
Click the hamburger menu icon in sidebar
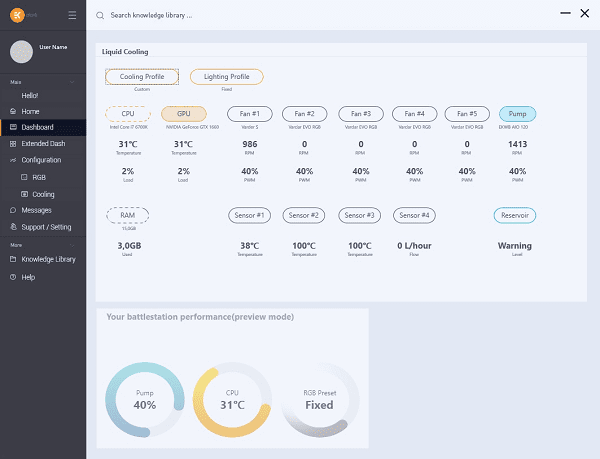(71, 15)
